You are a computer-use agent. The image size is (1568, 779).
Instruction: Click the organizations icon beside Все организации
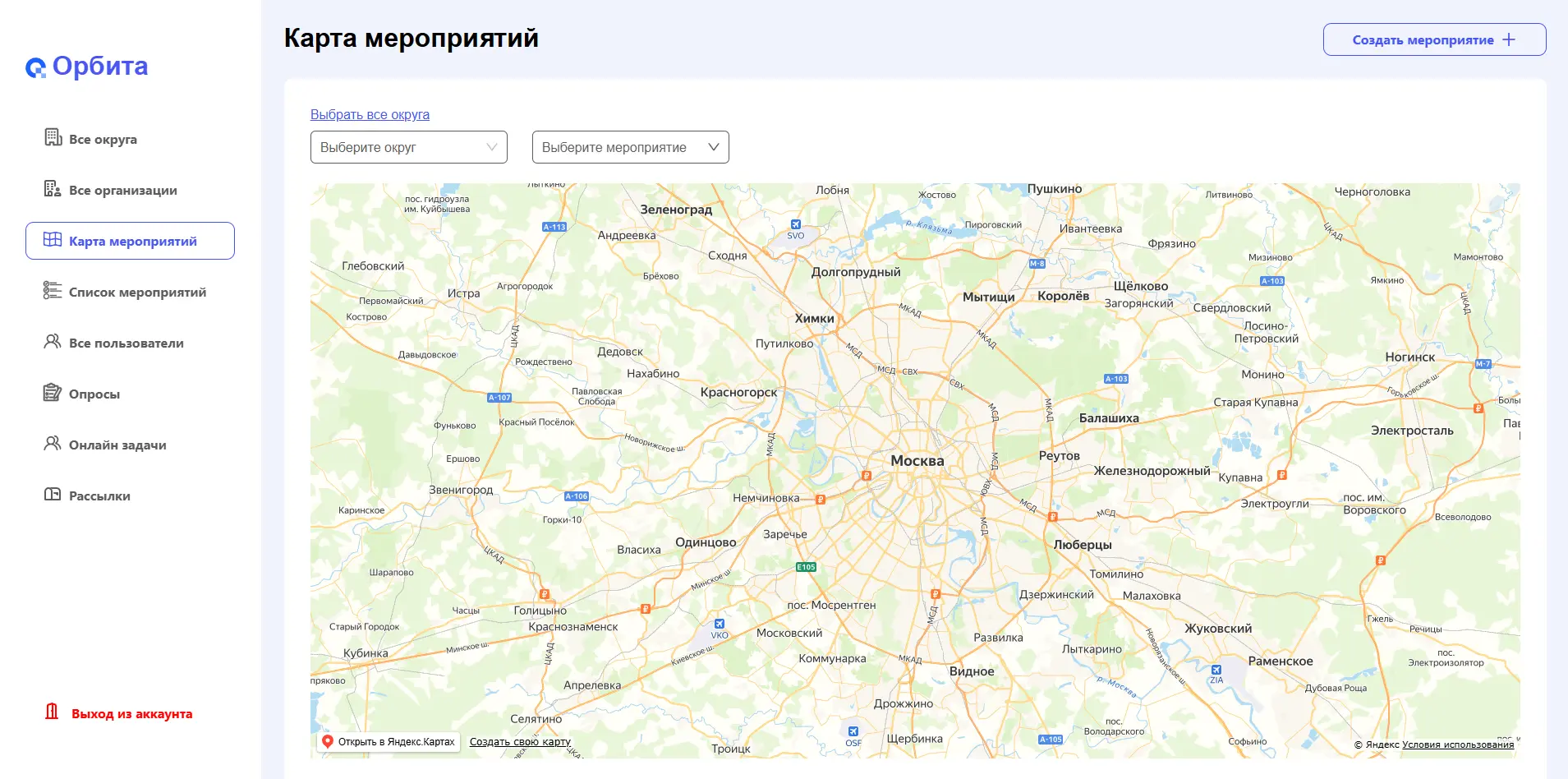(53, 188)
